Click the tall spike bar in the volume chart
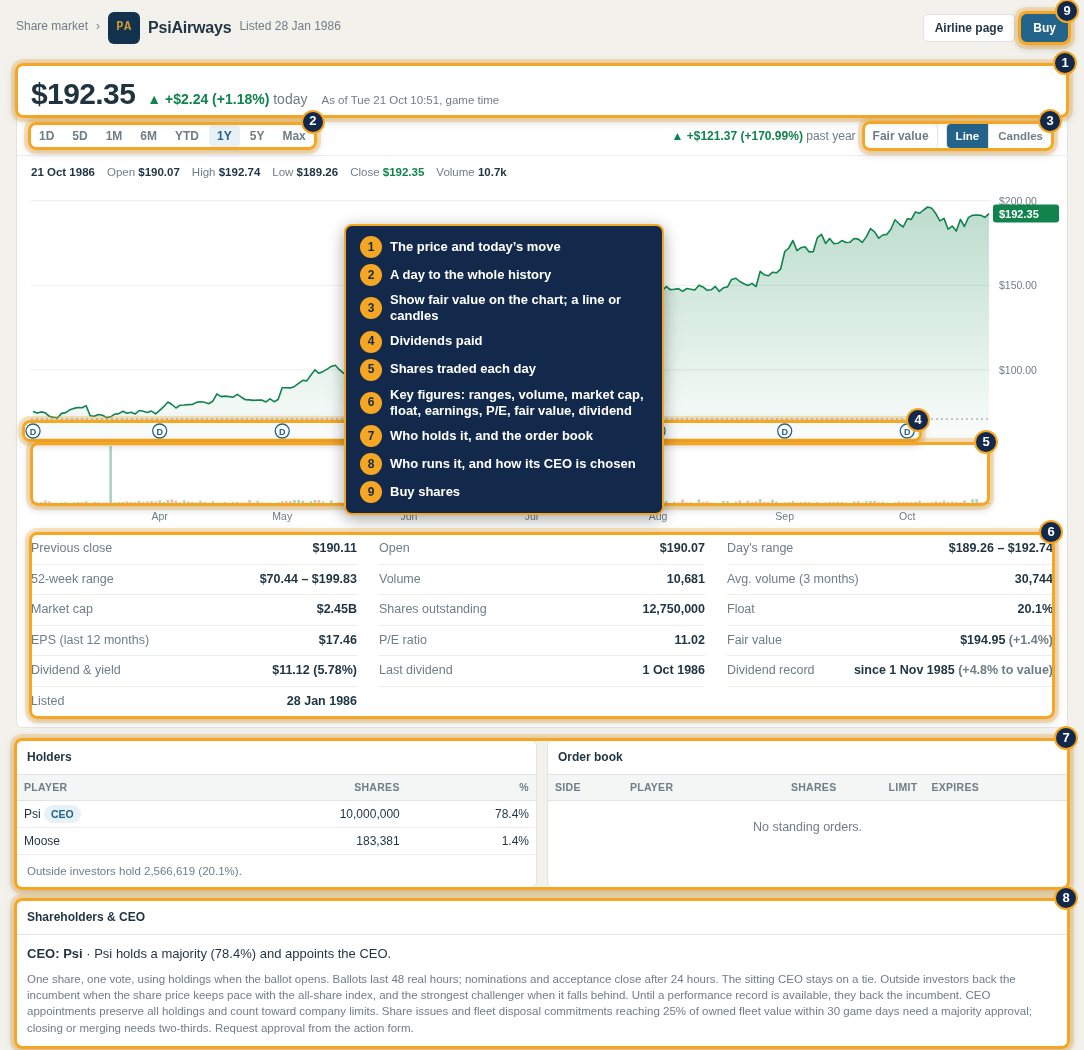 (x=111, y=474)
